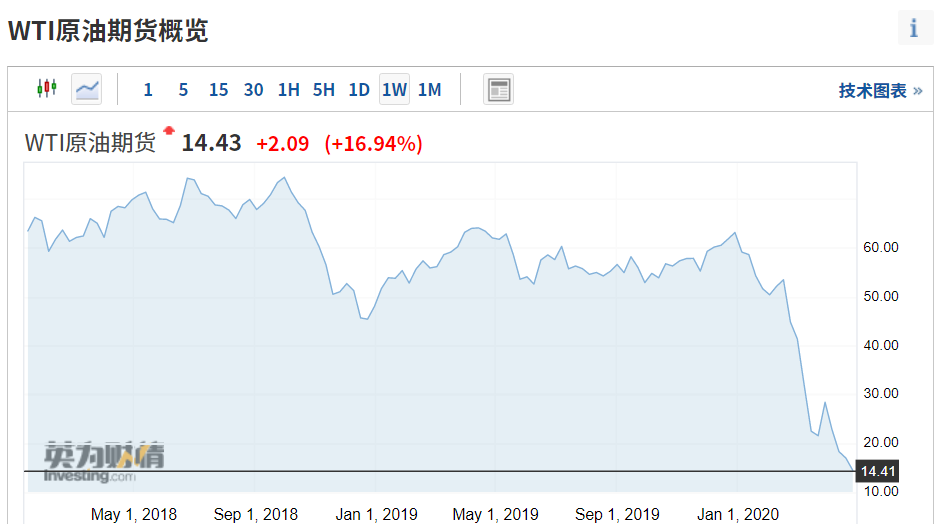The width and height of the screenshot is (939, 524).
Task: Select the 1W weekly interval
Action: [x=394, y=90]
